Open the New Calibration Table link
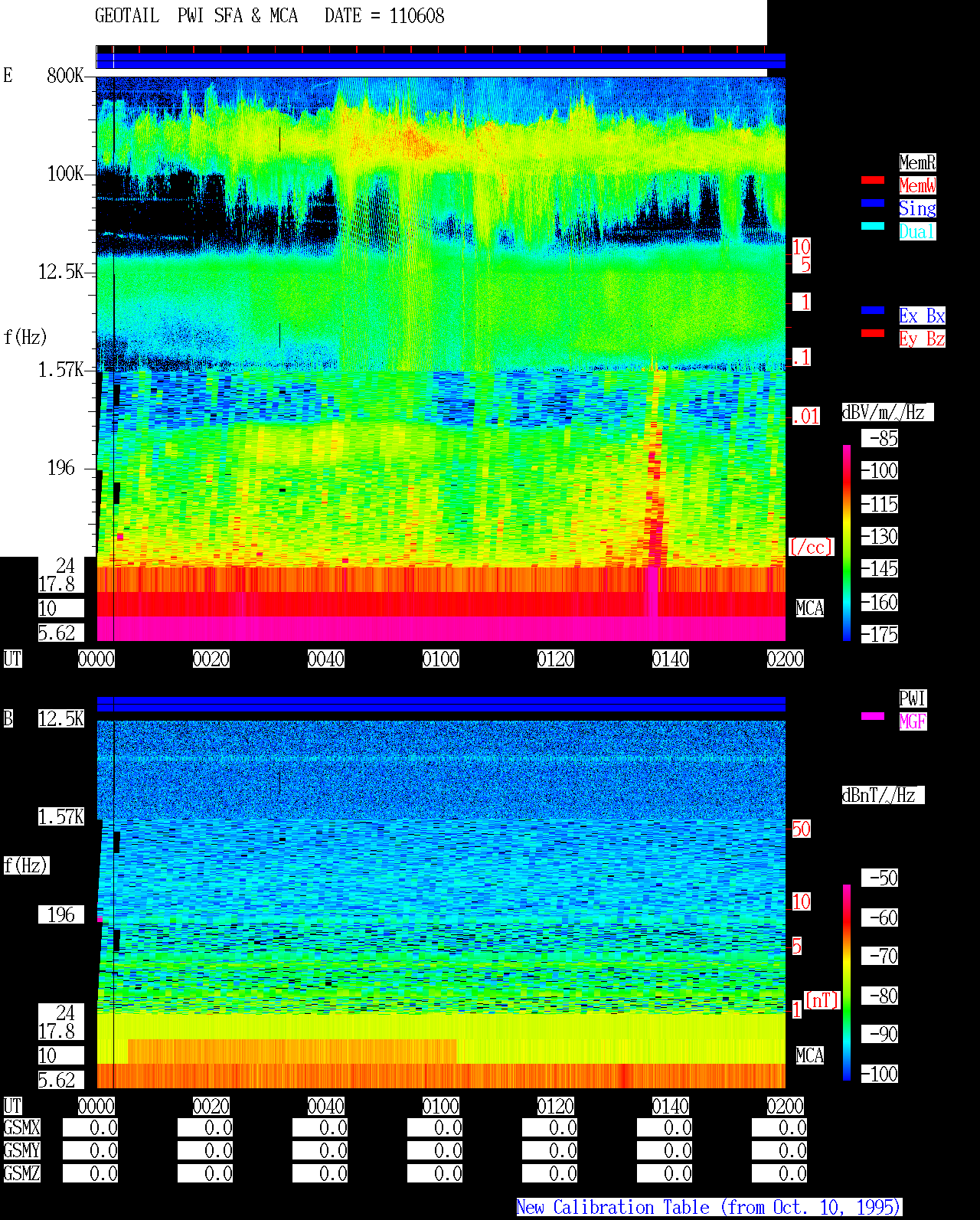 [x=709, y=1208]
